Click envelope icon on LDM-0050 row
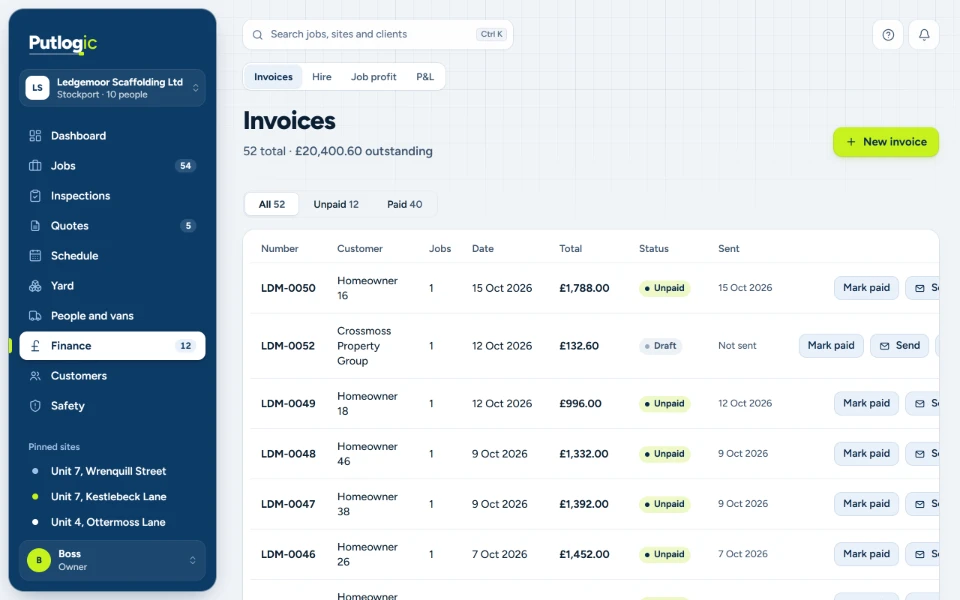 click(x=920, y=288)
